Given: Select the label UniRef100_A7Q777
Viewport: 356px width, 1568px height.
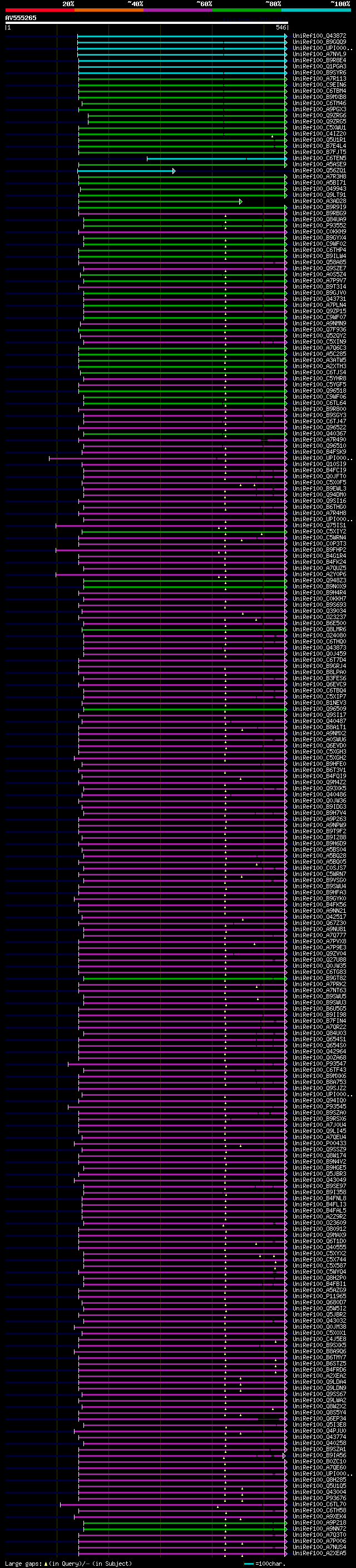Looking at the screenshot, I should 319,936.
